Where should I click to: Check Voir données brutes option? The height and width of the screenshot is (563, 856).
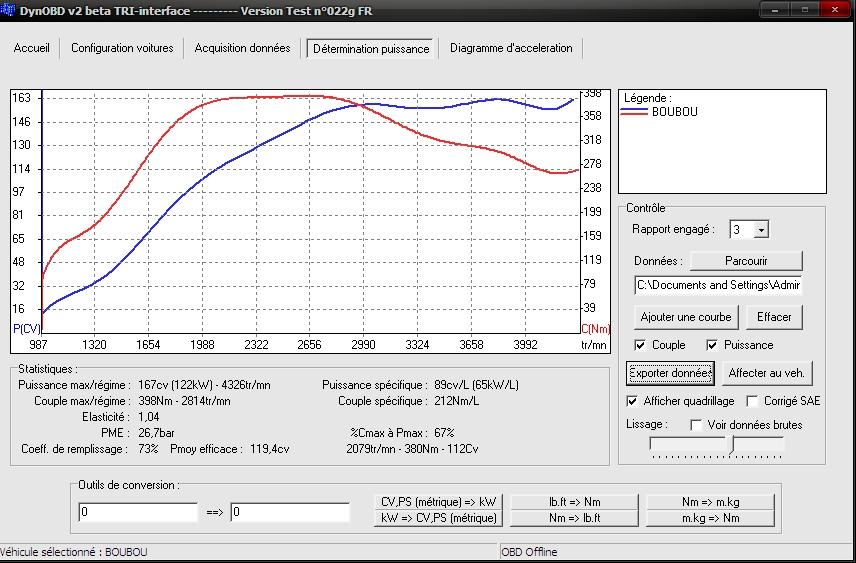point(696,425)
